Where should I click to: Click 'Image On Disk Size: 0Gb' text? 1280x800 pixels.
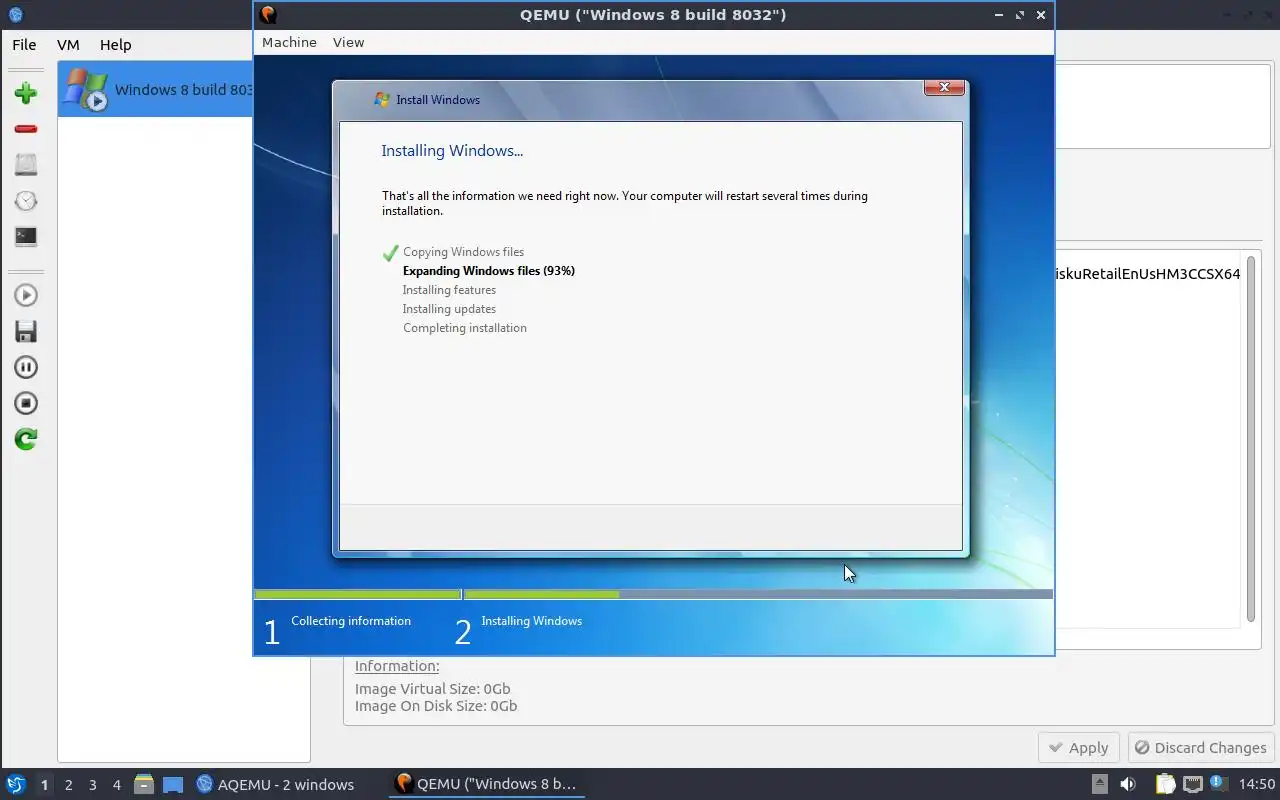[x=436, y=706]
